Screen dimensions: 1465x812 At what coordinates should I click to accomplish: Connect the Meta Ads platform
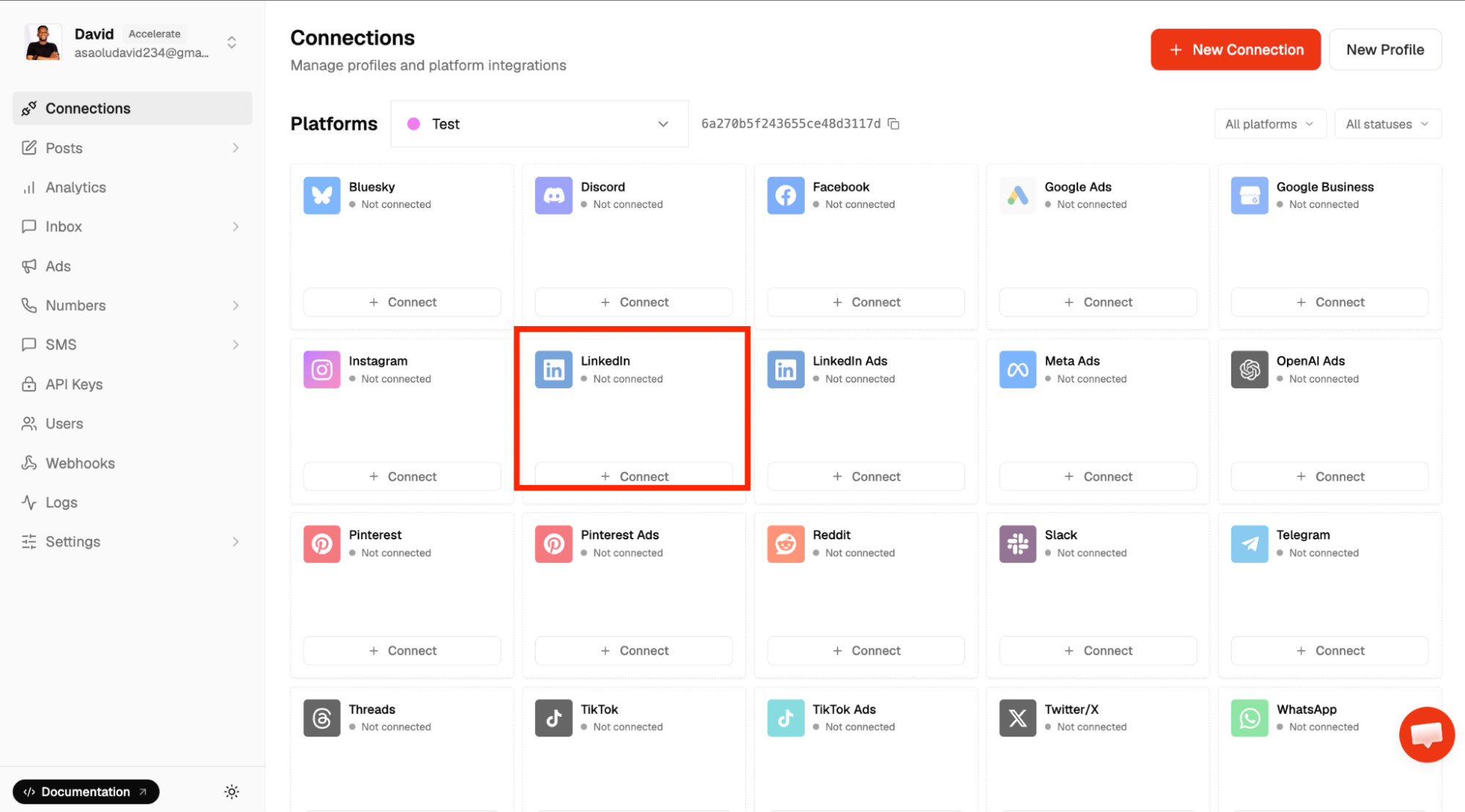click(x=1098, y=476)
